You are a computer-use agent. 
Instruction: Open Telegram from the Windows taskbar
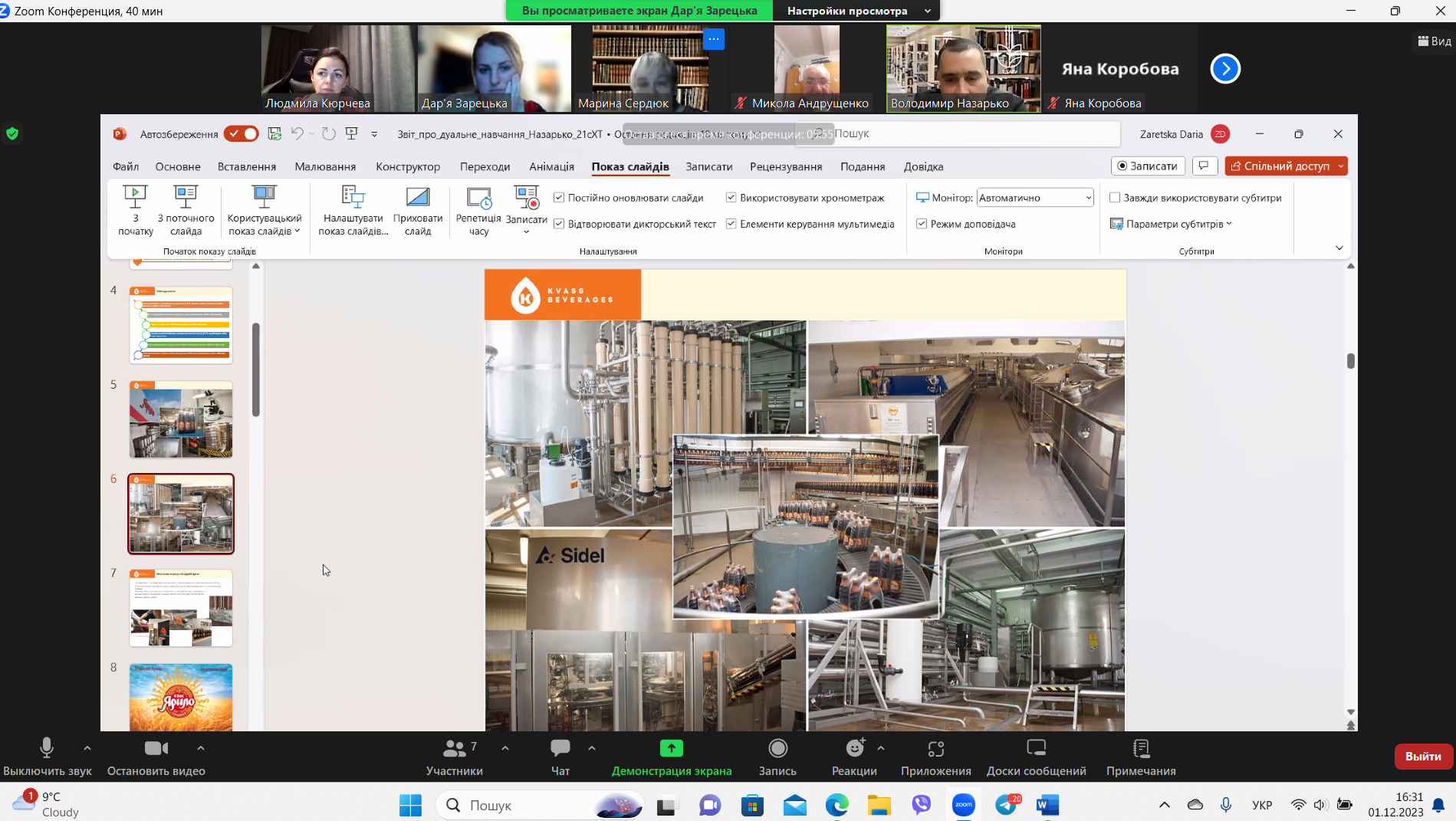click(x=1007, y=805)
